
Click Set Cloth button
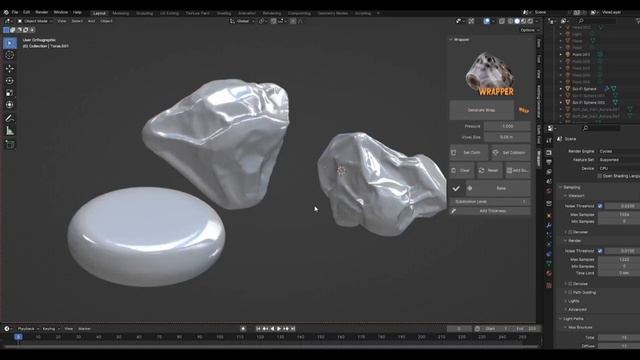469,152
